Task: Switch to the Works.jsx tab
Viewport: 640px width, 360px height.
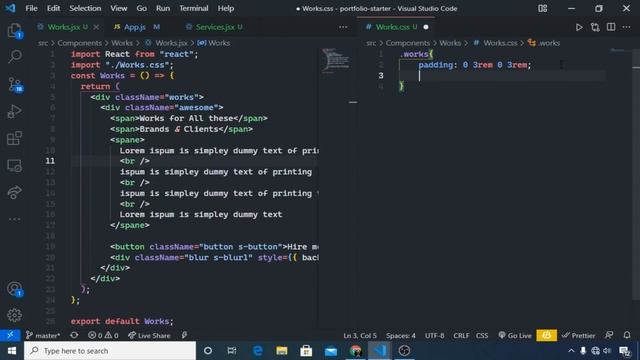Action: click(63, 27)
